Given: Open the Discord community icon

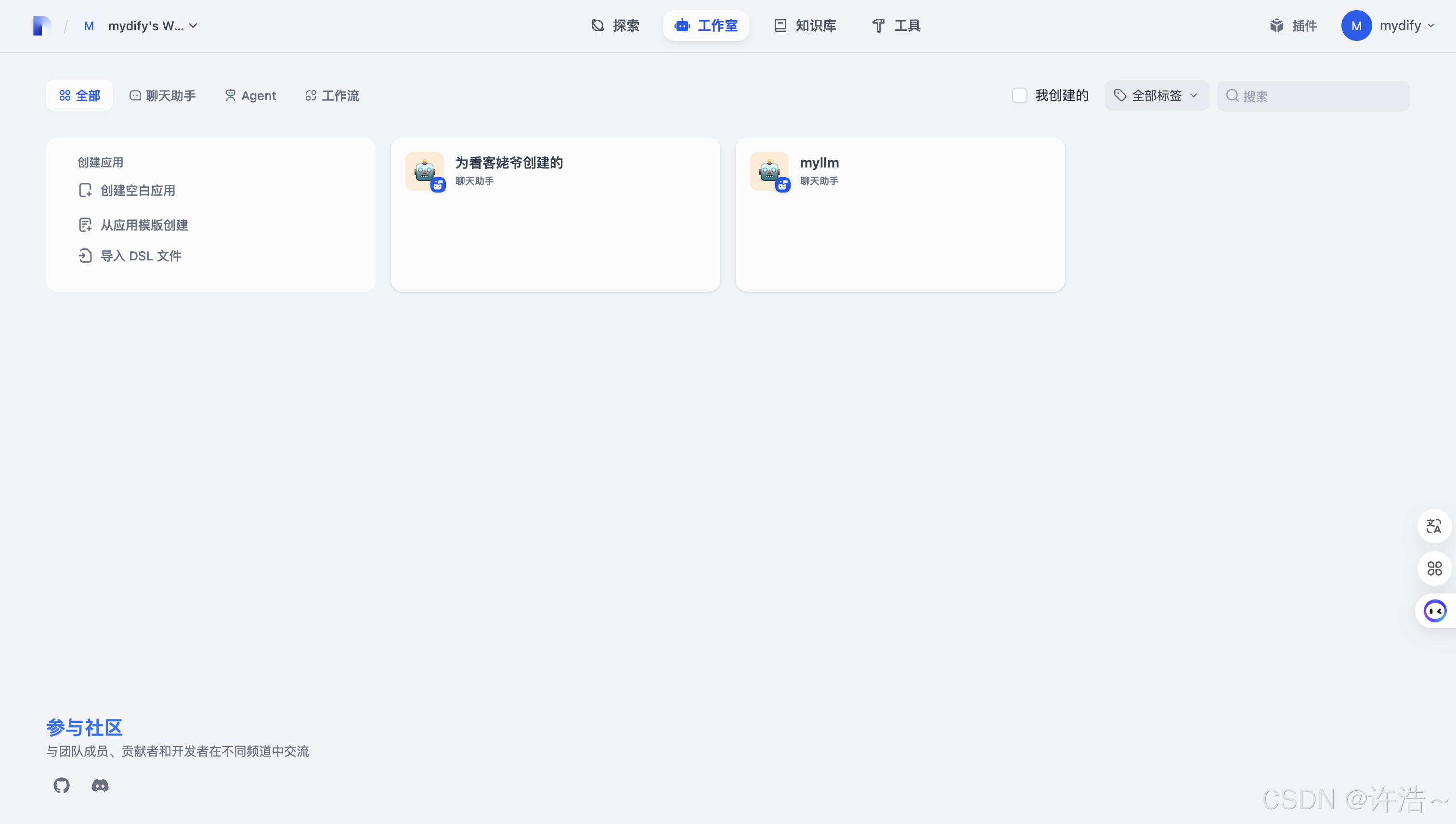Looking at the screenshot, I should tap(100, 785).
